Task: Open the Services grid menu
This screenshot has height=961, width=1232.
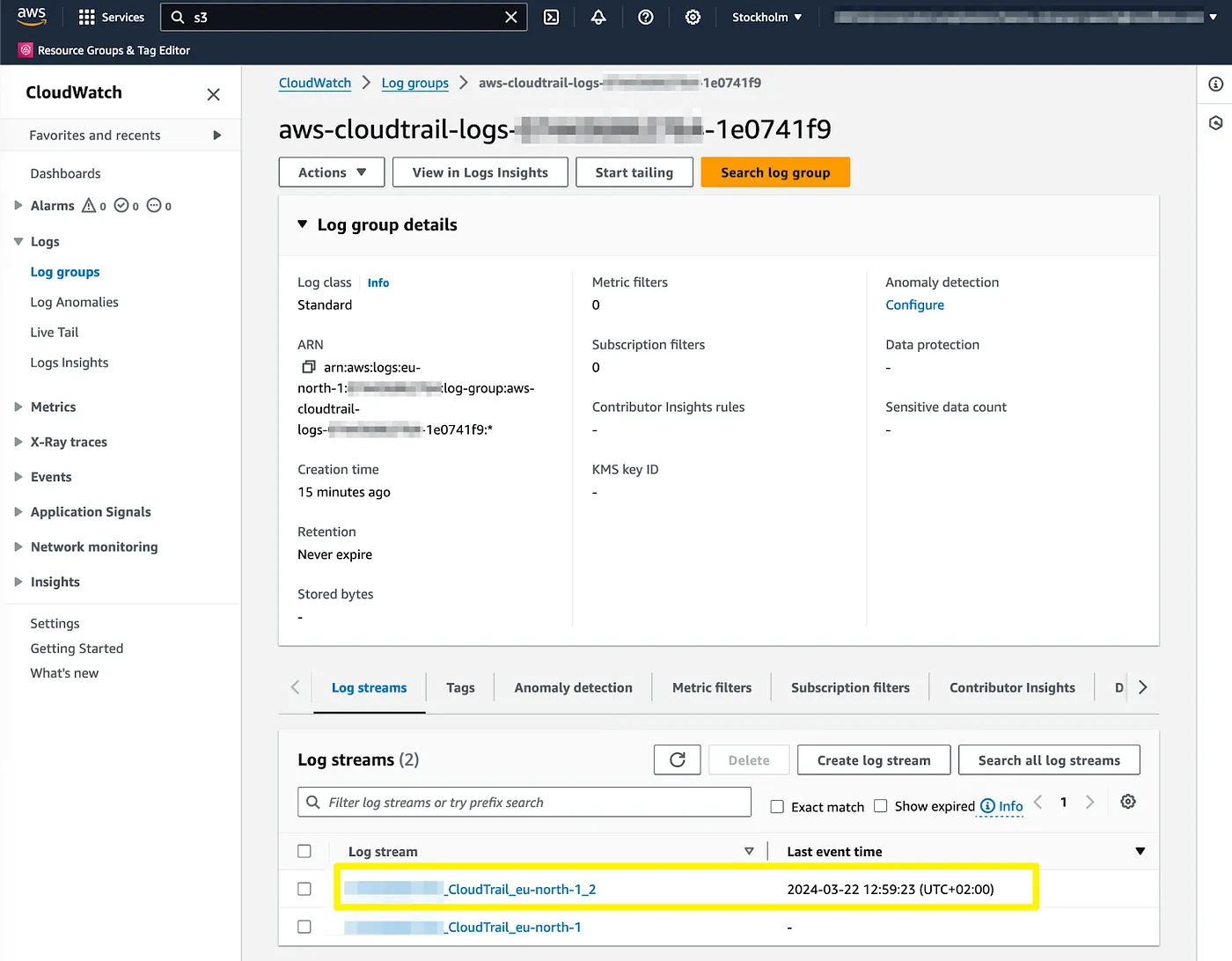Action: (x=111, y=18)
